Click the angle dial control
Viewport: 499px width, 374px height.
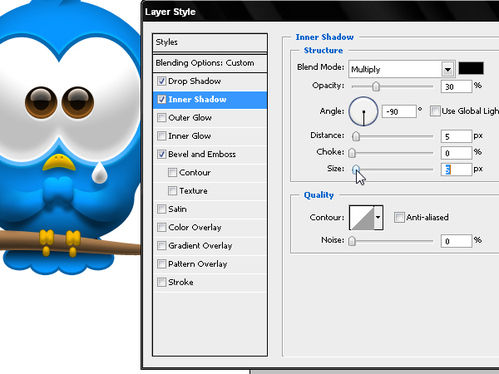[363, 111]
